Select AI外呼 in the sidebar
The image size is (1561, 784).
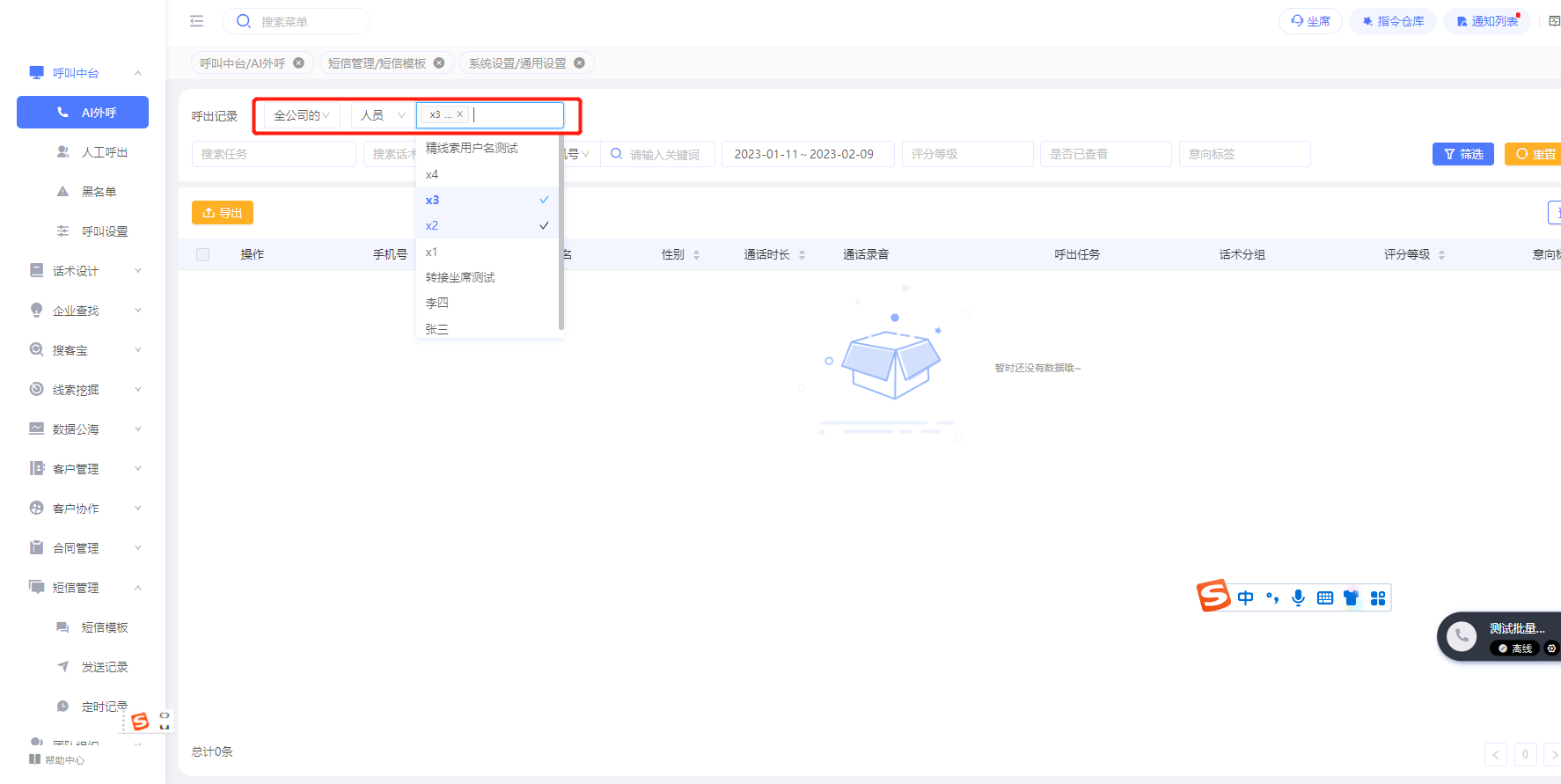pyautogui.click(x=83, y=113)
